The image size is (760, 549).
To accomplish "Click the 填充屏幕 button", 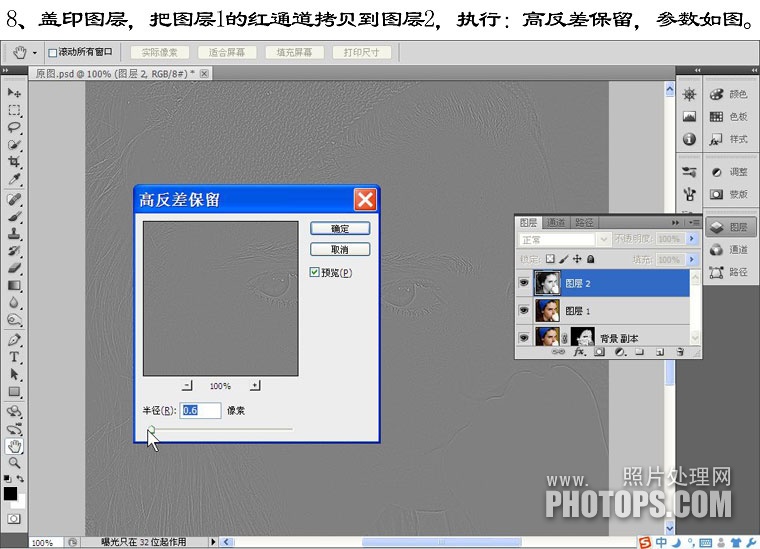I will (x=294, y=52).
